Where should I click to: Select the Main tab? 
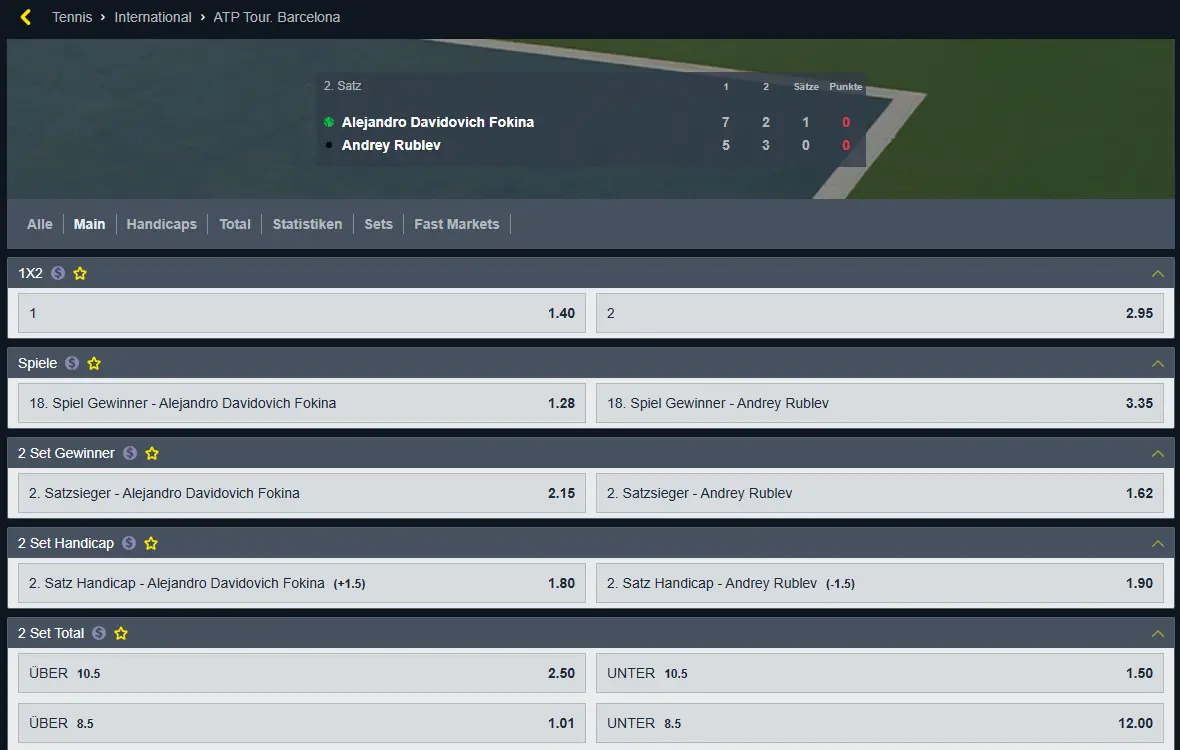pos(90,224)
